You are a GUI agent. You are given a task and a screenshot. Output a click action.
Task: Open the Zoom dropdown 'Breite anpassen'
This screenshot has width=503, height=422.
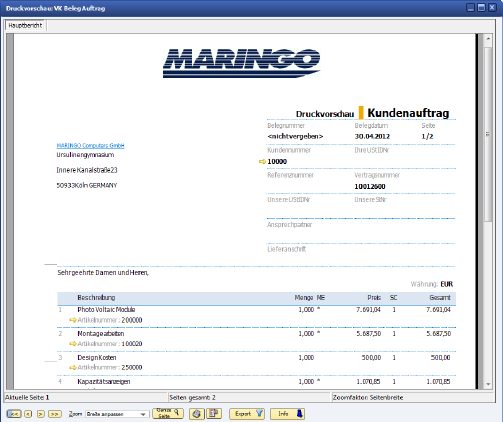click(x=117, y=414)
